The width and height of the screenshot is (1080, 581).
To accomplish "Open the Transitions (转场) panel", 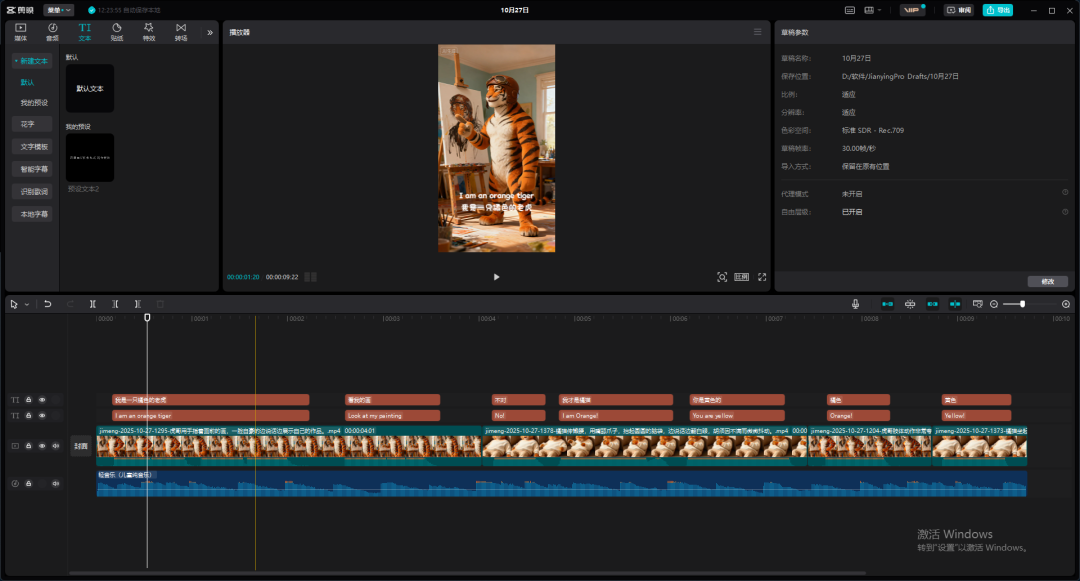I will tap(181, 32).
